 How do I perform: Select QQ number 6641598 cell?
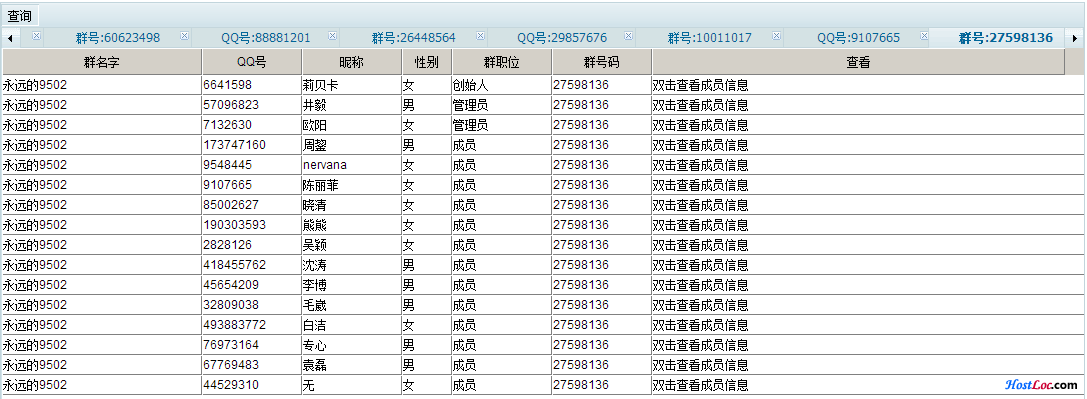(252, 85)
